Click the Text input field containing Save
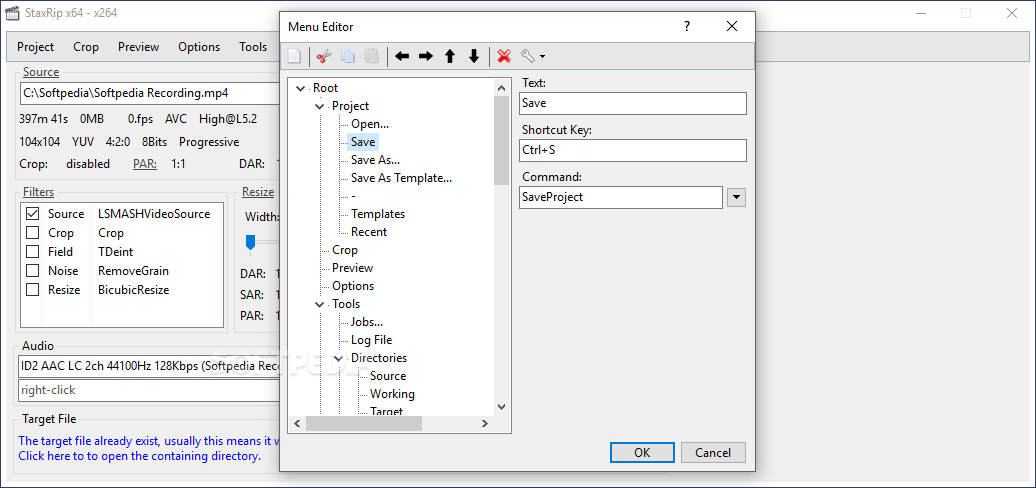The image size is (1036, 488). (633, 103)
